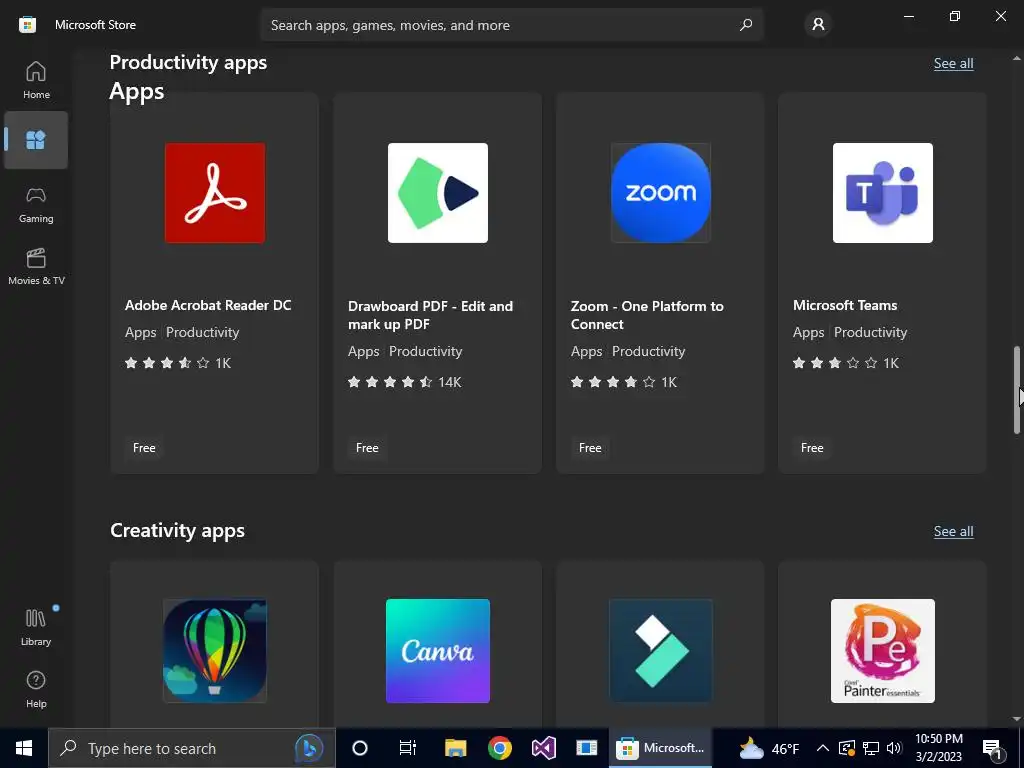
Task: Open the Home section in the sidebar
Action: pos(36,80)
